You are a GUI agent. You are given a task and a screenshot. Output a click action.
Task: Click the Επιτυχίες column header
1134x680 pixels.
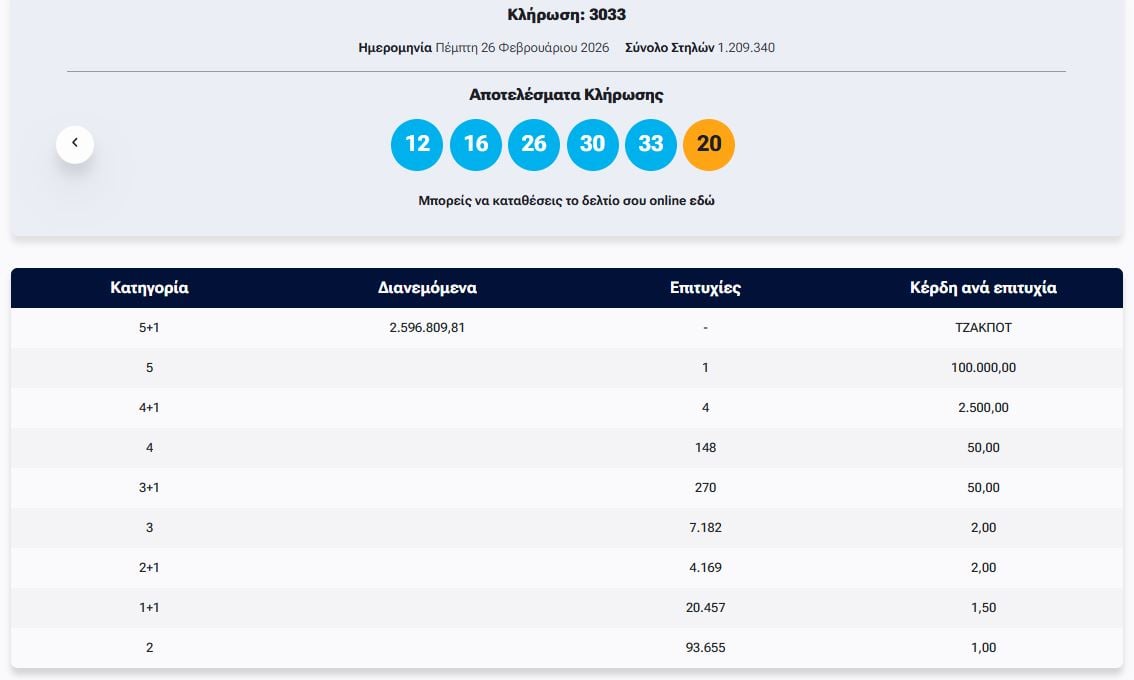pos(705,288)
